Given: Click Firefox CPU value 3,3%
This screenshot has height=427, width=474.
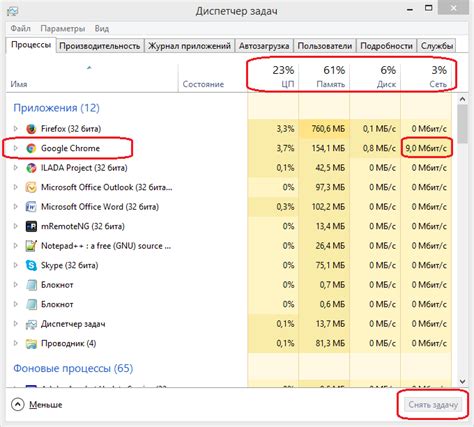Looking at the screenshot, I should coord(285,129).
